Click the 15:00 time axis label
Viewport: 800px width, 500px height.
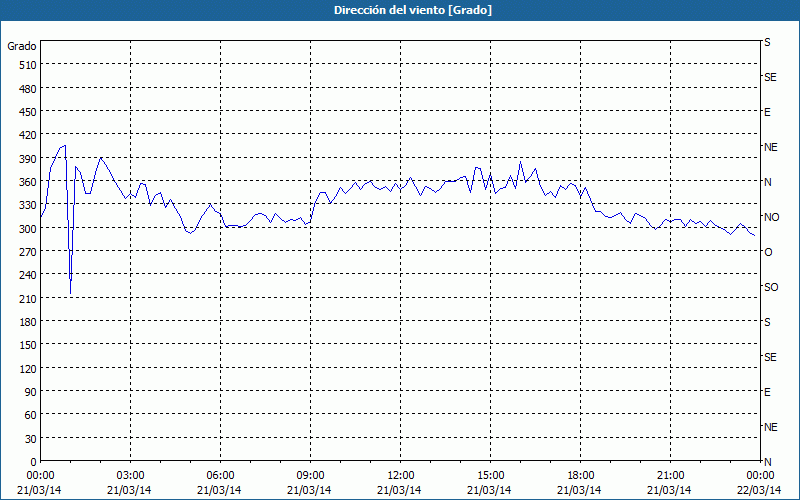(x=490, y=476)
